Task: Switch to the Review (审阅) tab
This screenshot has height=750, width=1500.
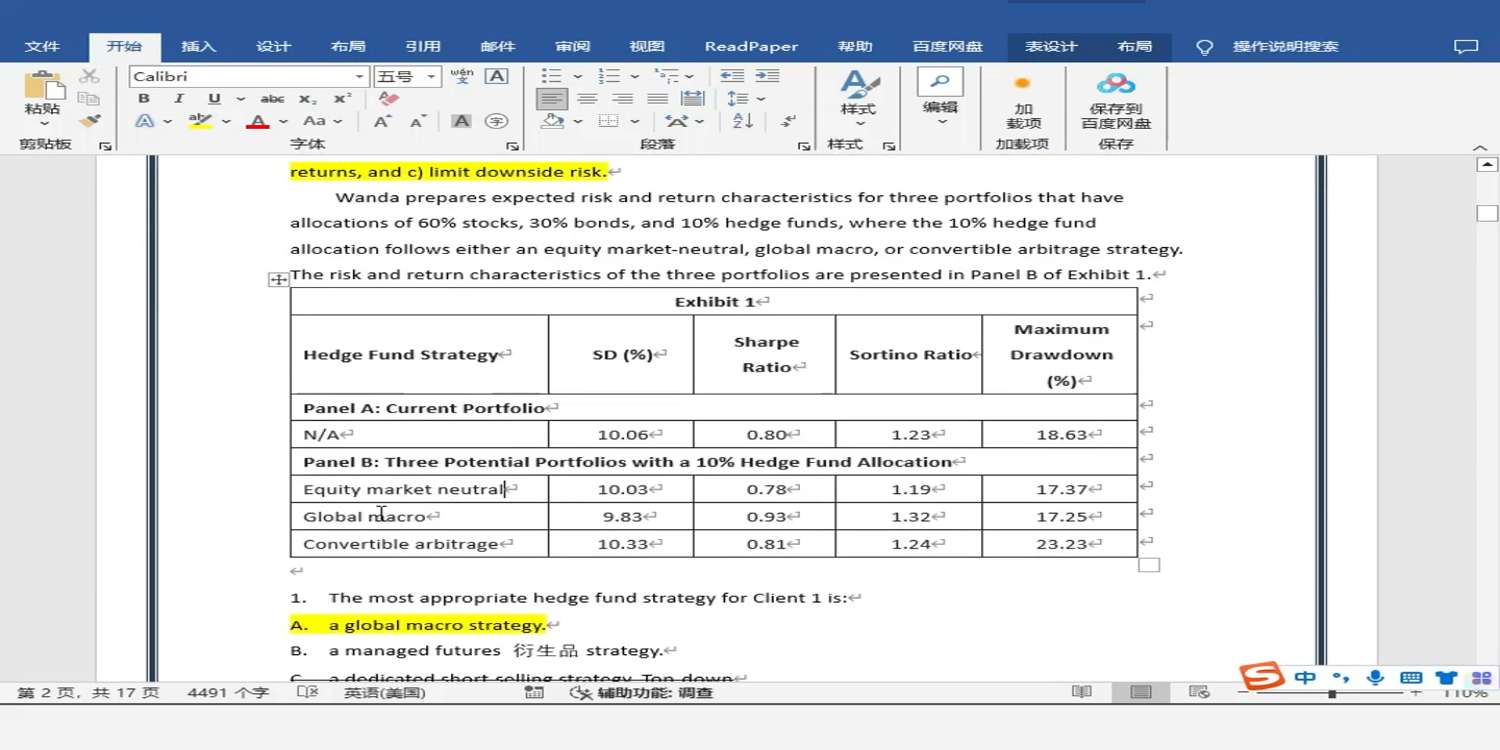Action: click(573, 47)
